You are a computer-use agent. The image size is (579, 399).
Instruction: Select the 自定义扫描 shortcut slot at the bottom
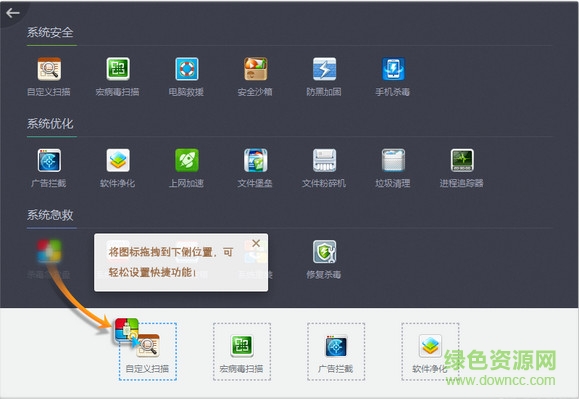[148, 351]
